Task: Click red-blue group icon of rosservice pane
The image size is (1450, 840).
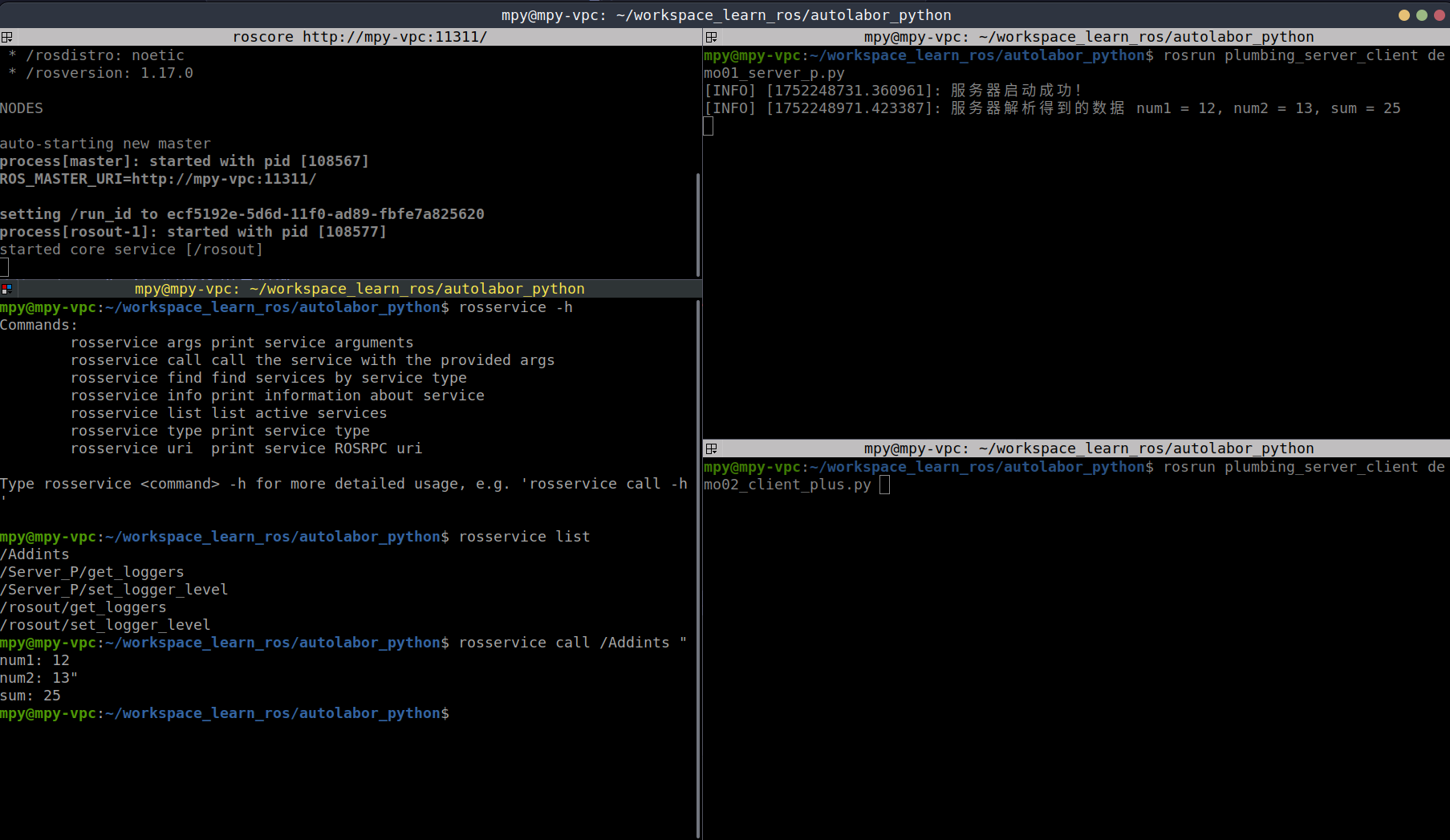Action: tap(6, 289)
